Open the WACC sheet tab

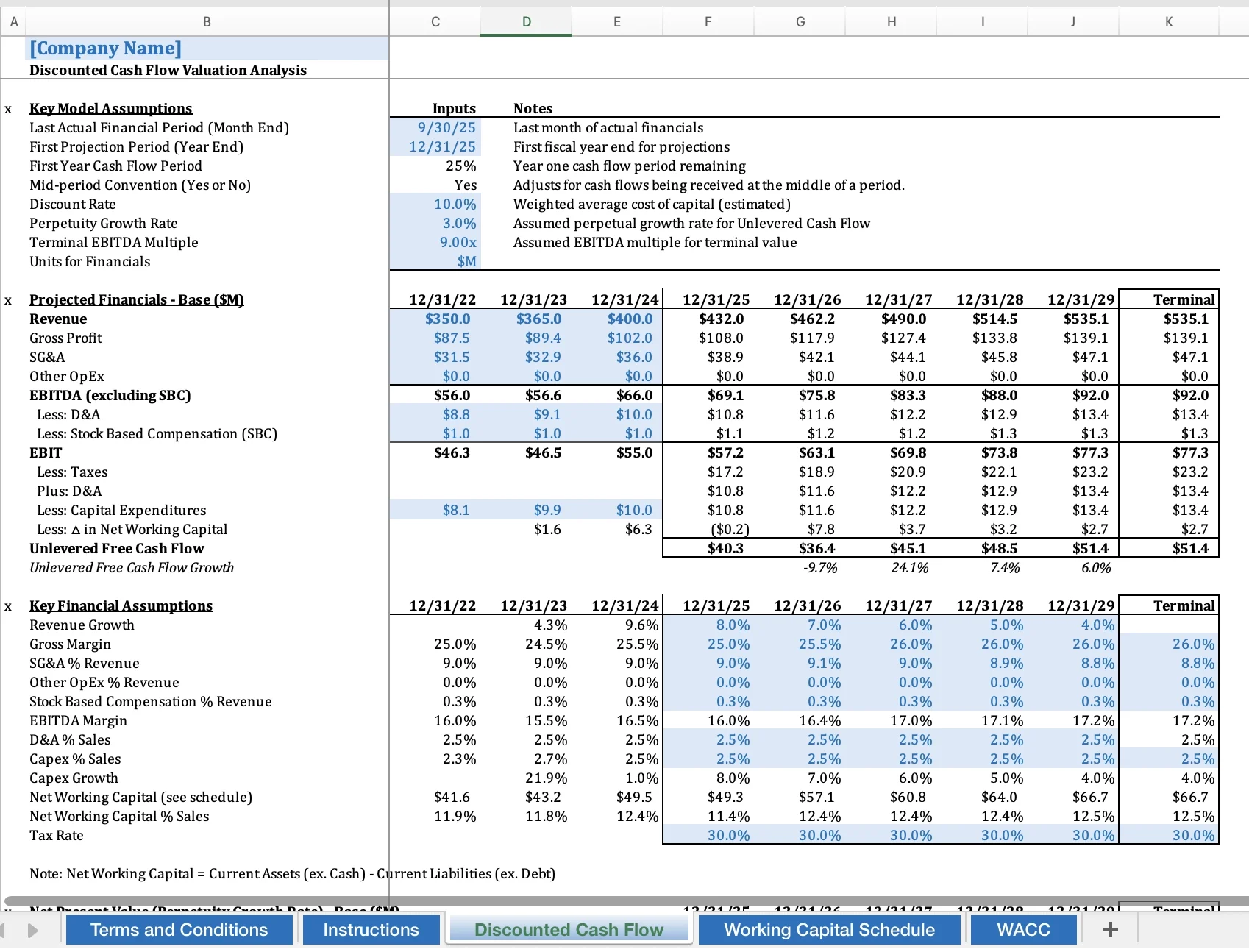[1022, 929]
